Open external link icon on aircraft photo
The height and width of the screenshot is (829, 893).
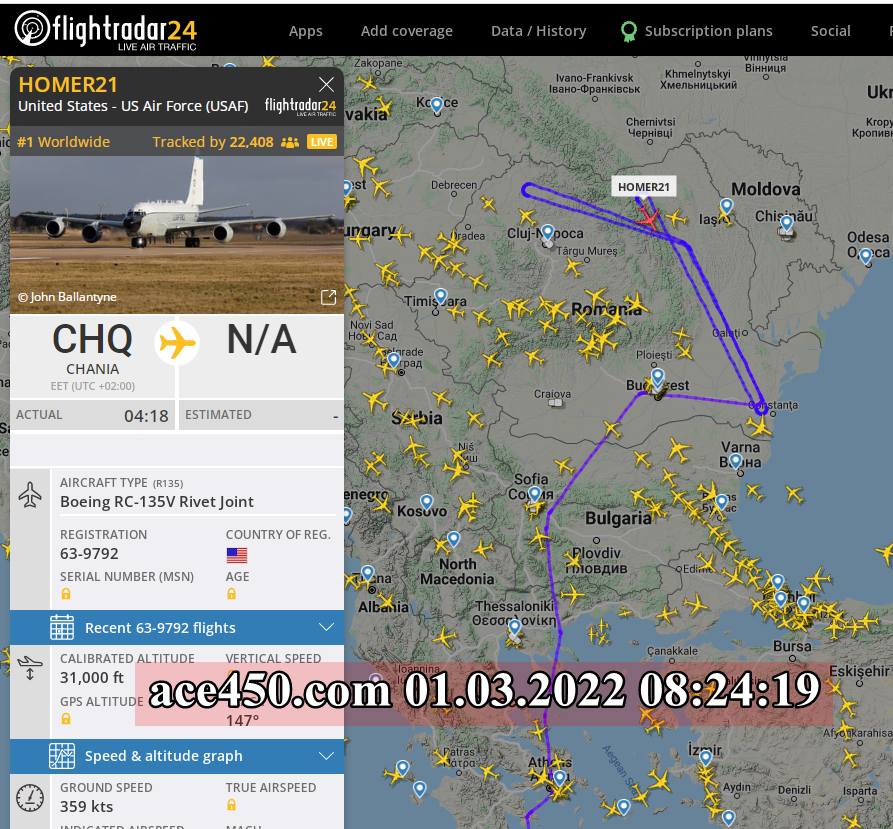tap(328, 297)
